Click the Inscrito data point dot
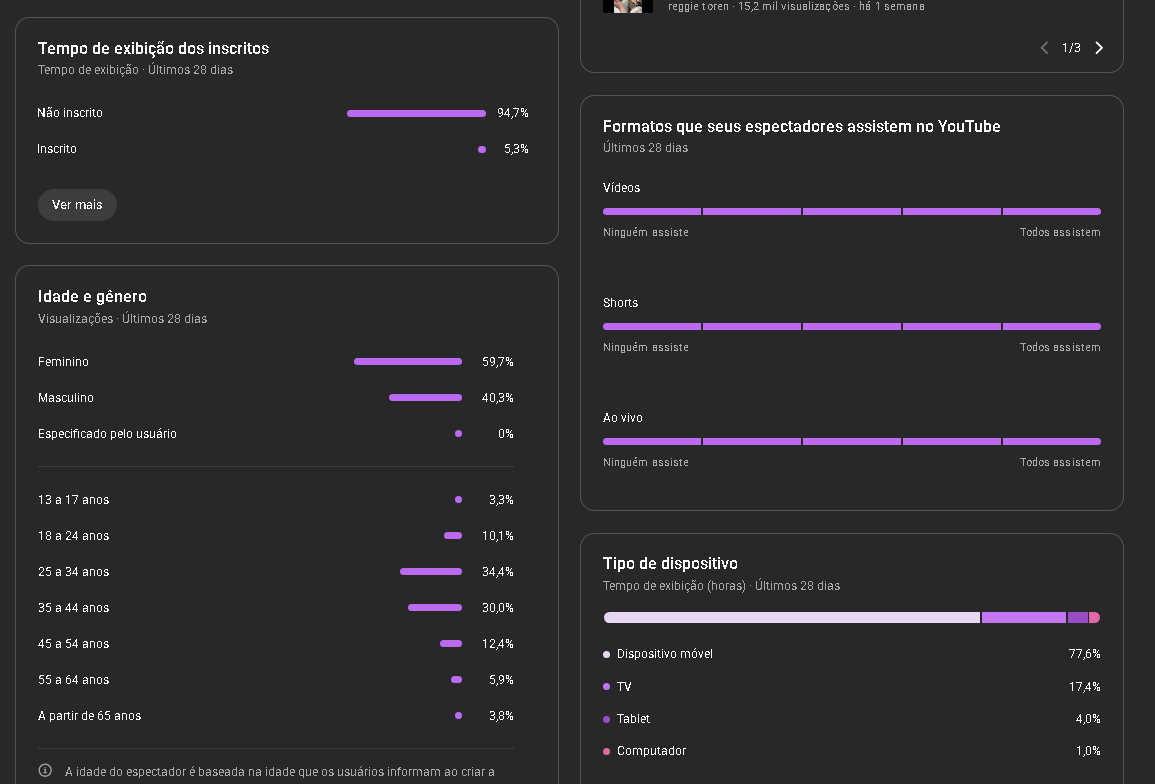 pos(482,150)
